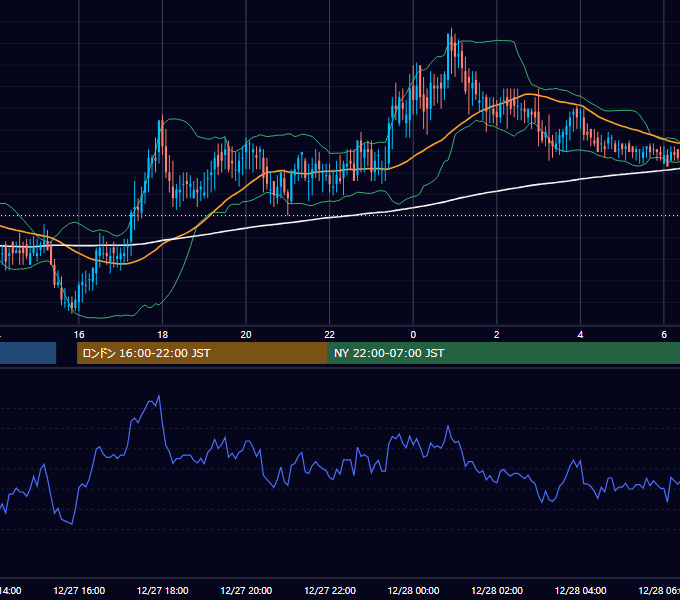Click the '18' hour label on the price chart axis
Screen dimensions: 680x600
162,334
